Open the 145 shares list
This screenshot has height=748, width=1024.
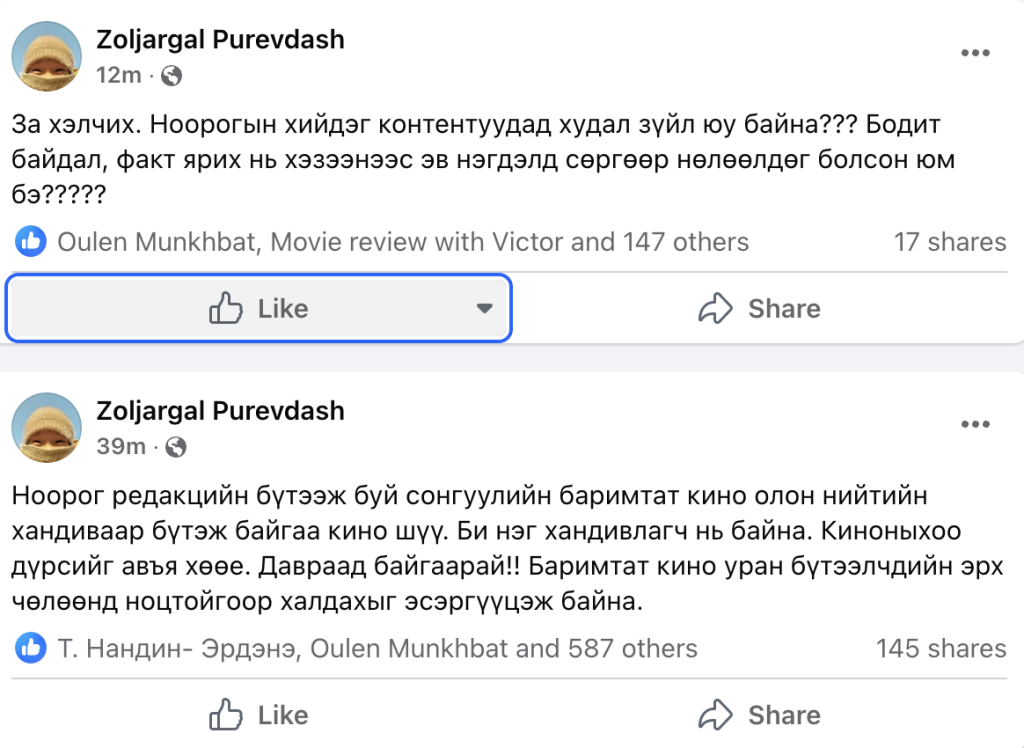(x=941, y=648)
